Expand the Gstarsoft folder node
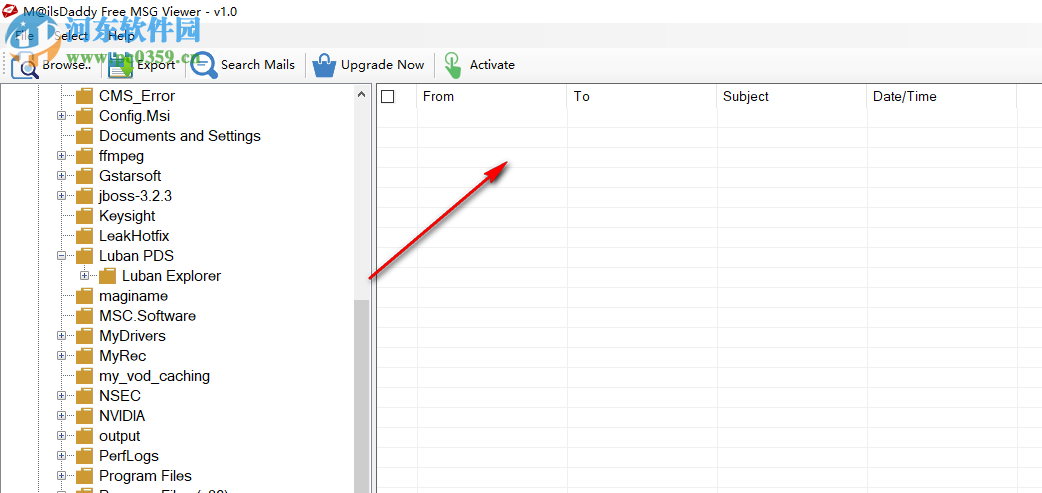1042x493 pixels. [x=62, y=176]
